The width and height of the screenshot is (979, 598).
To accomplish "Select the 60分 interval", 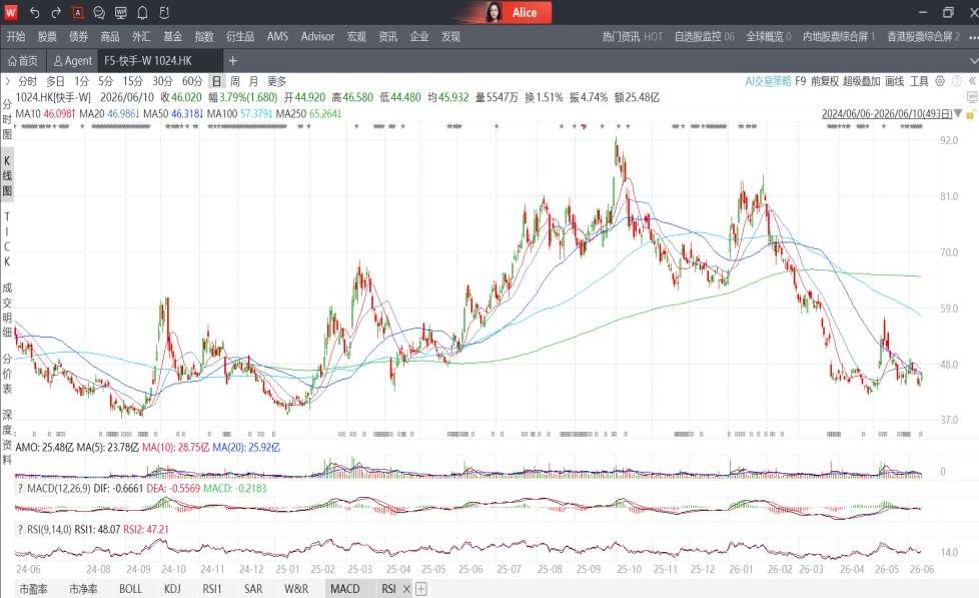I will (x=192, y=81).
